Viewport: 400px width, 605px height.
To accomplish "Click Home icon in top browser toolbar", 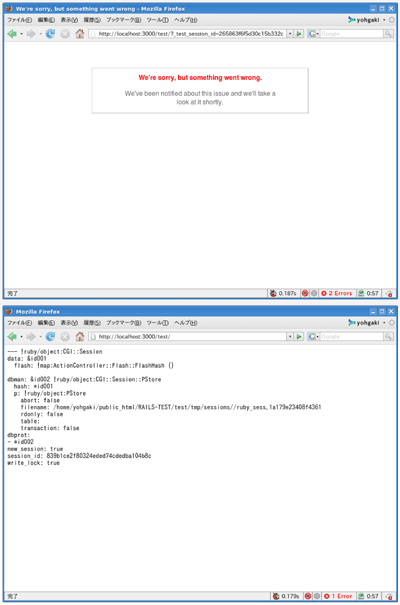I will coord(79,34).
